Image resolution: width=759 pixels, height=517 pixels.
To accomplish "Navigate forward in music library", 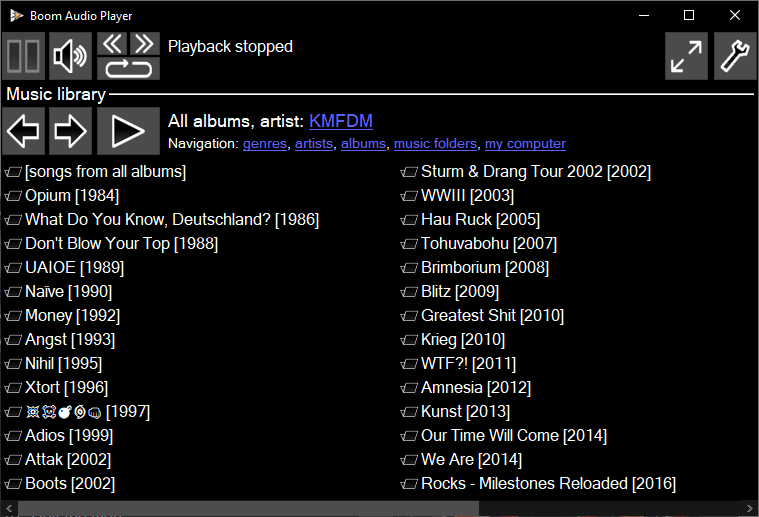I will tap(70, 131).
